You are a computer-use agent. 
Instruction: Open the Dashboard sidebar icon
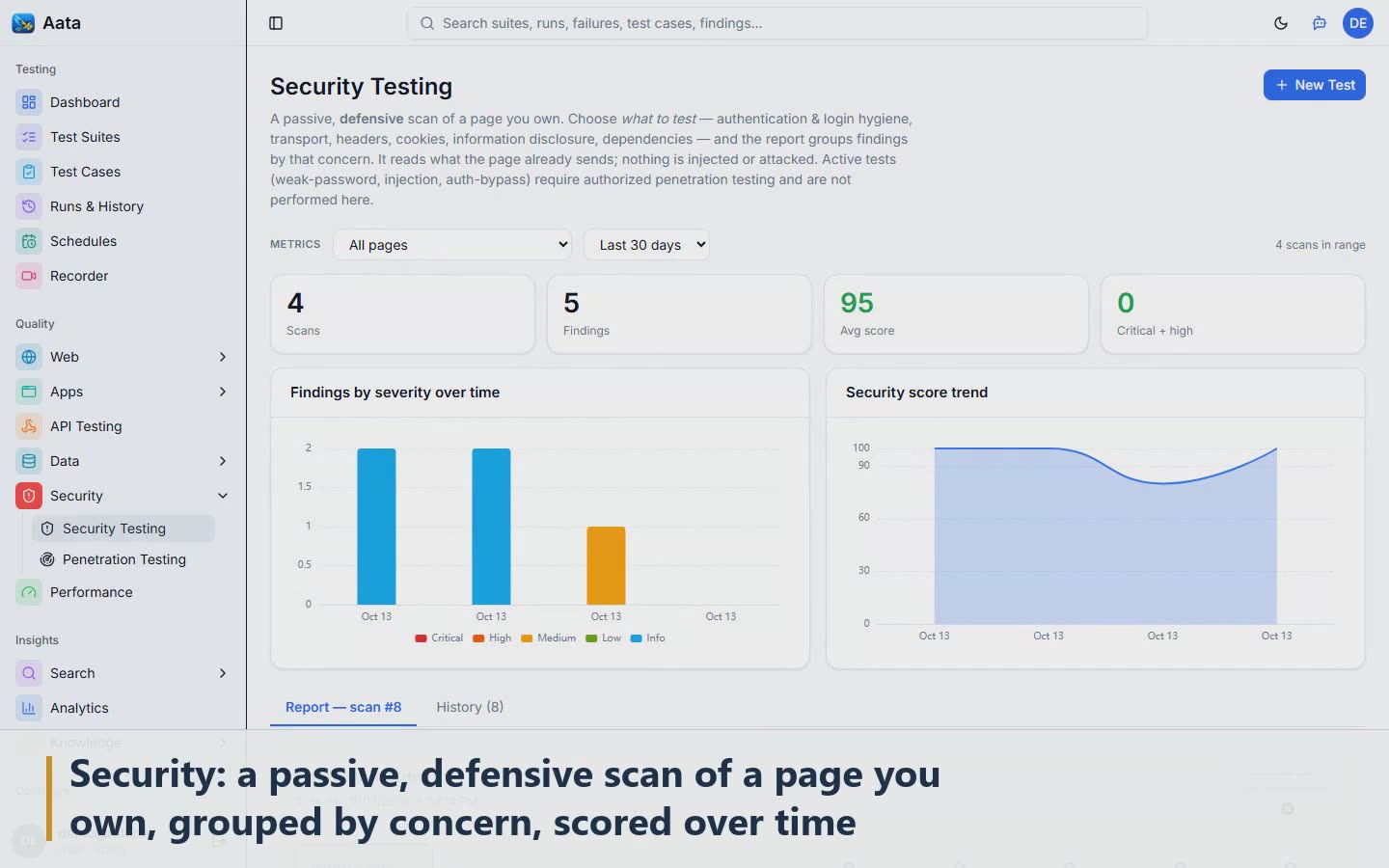pyautogui.click(x=29, y=102)
